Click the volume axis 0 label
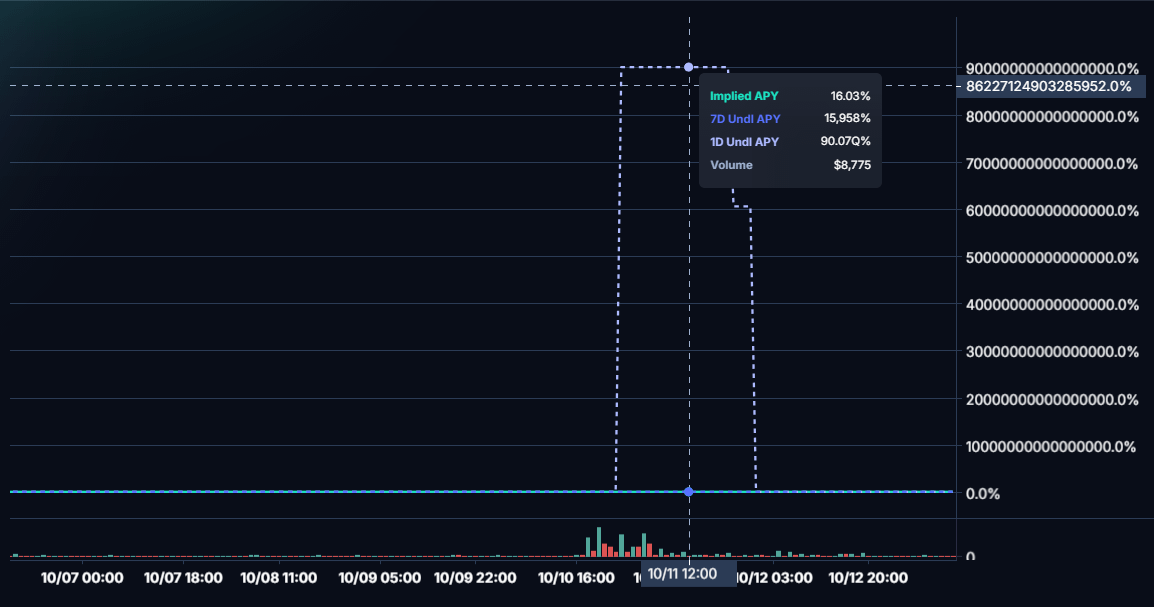1154x607 pixels. coord(970,556)
